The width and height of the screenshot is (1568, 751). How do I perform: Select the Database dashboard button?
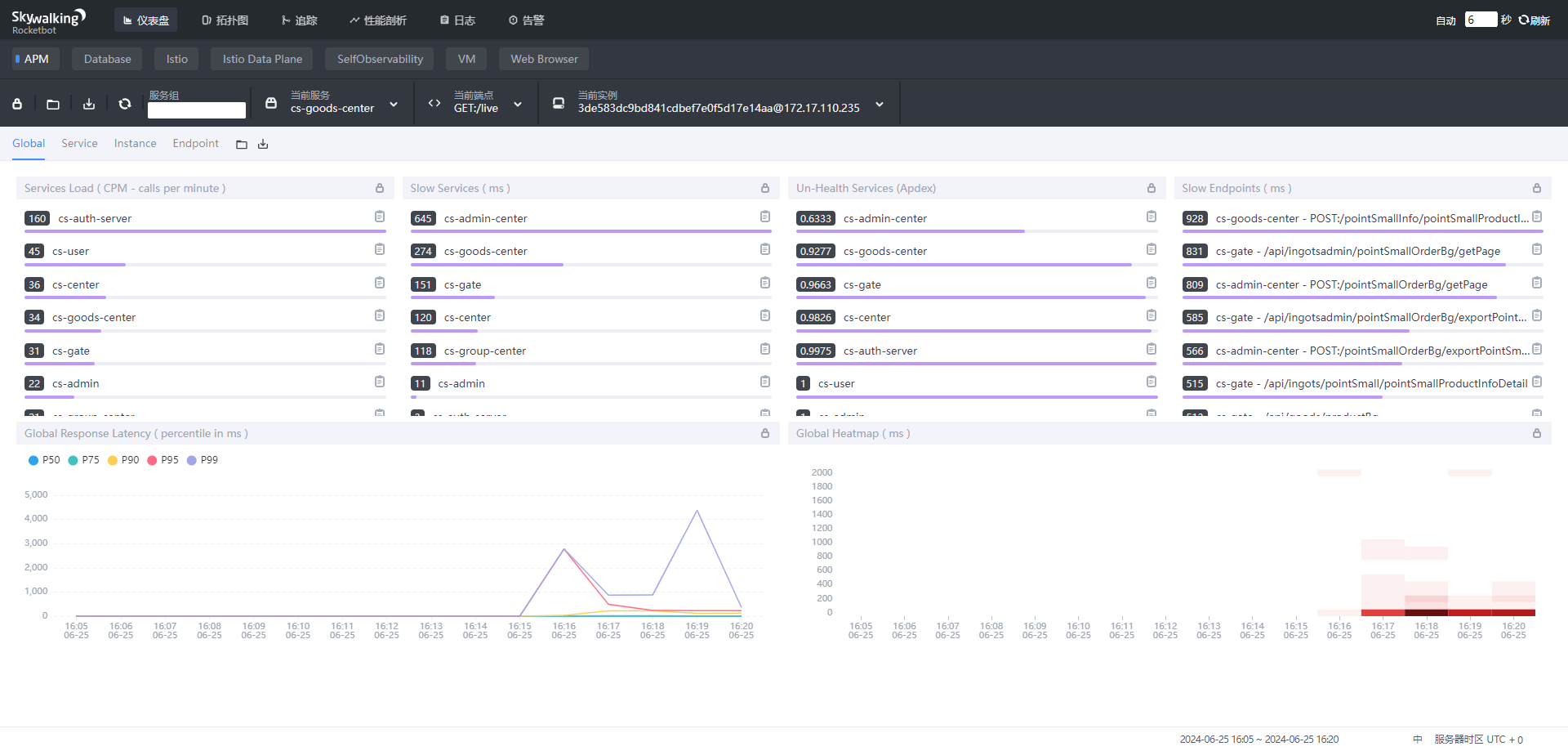[x=107, y=59]
